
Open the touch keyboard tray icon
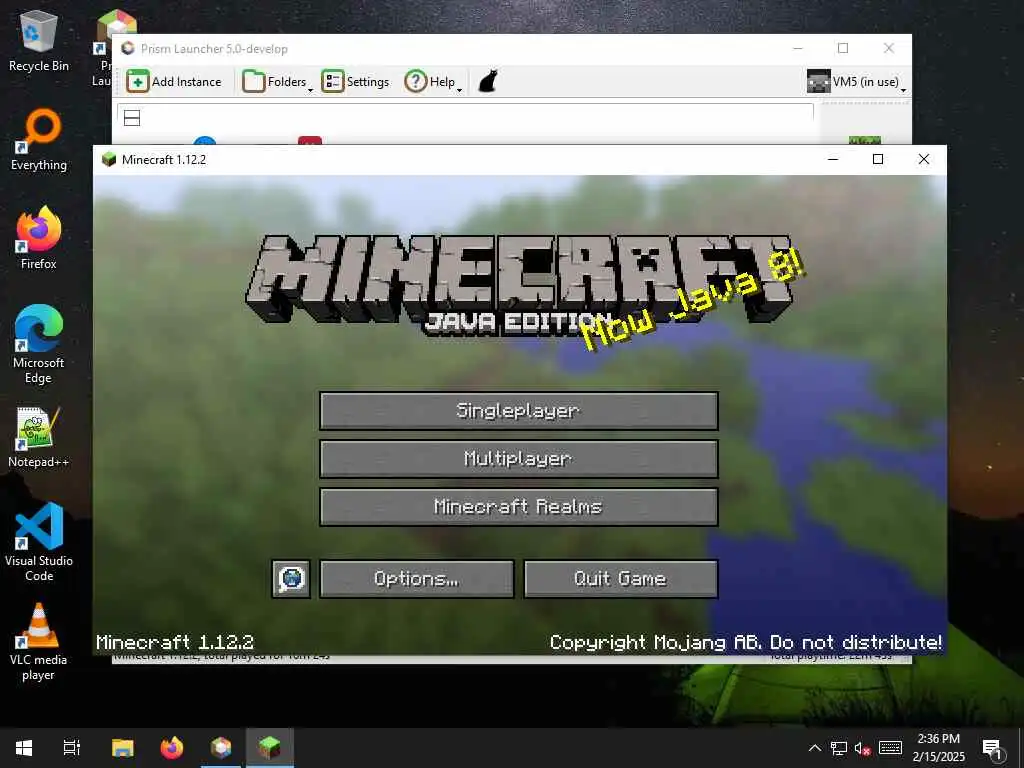coord(890,748)
